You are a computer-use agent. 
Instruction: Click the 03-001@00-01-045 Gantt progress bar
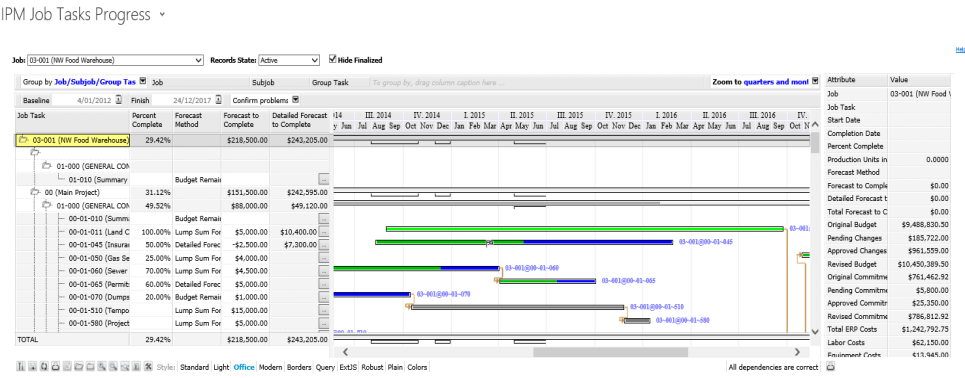[524, 242]
